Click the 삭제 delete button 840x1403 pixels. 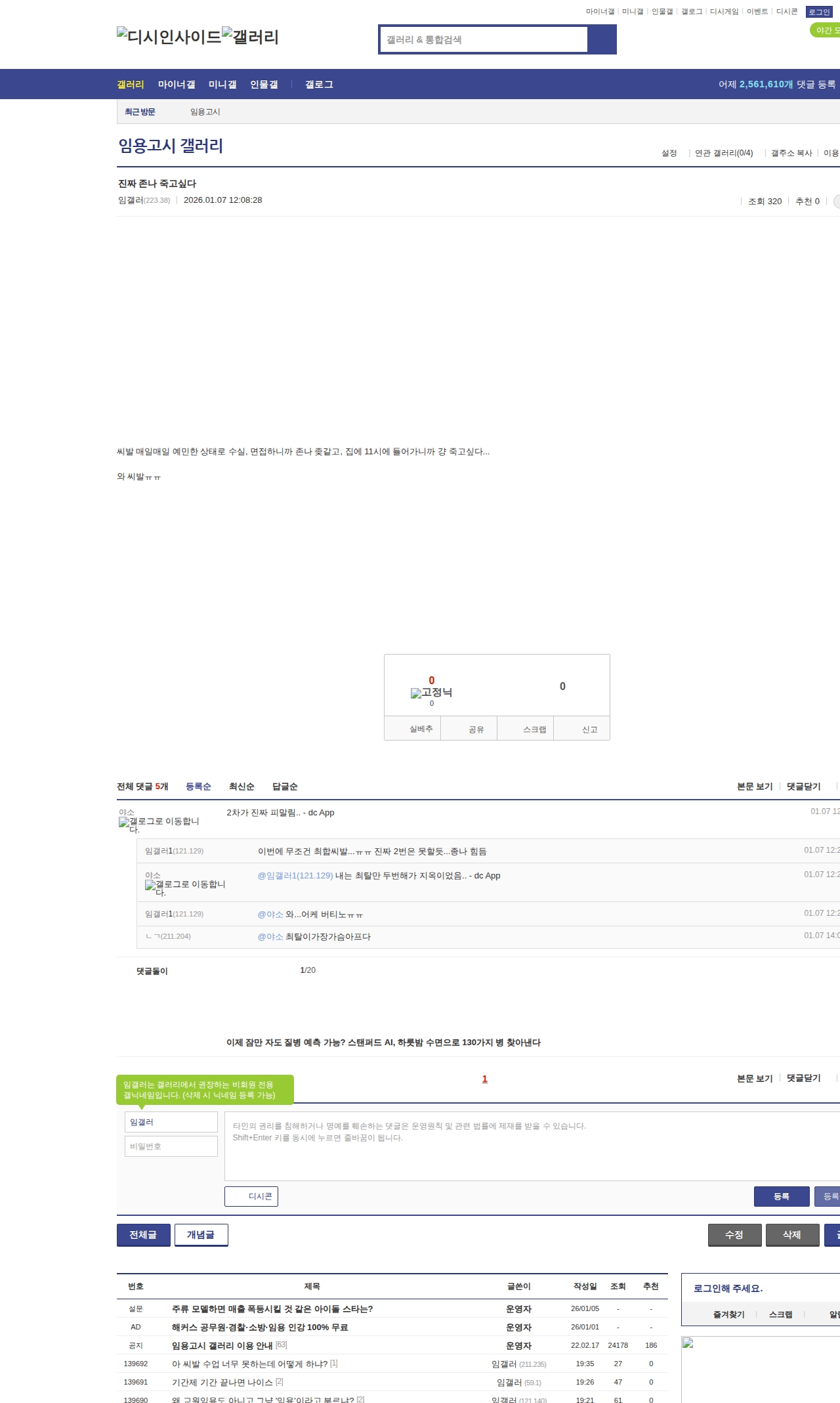(793, 1235)
